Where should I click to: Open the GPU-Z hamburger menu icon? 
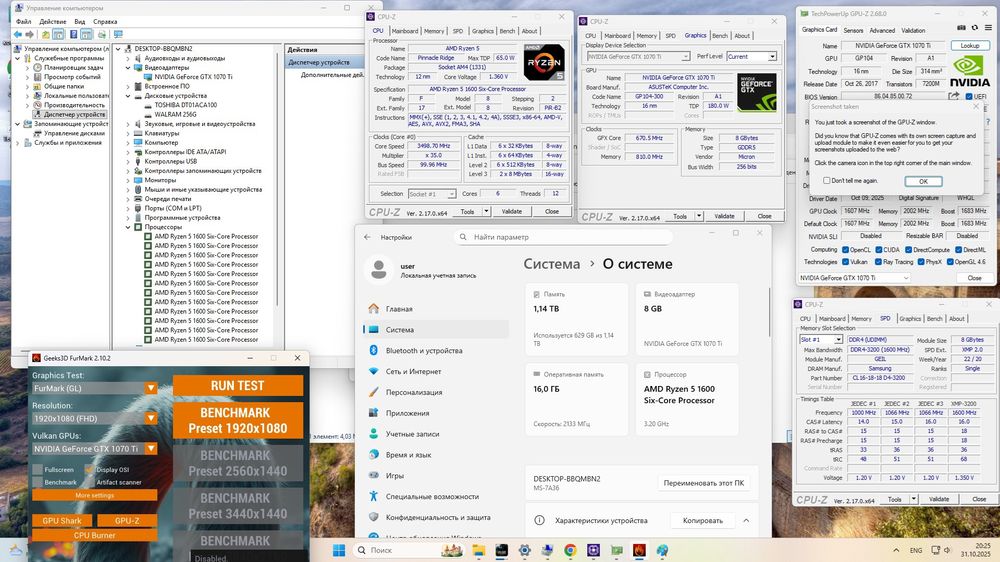point(988,28)
